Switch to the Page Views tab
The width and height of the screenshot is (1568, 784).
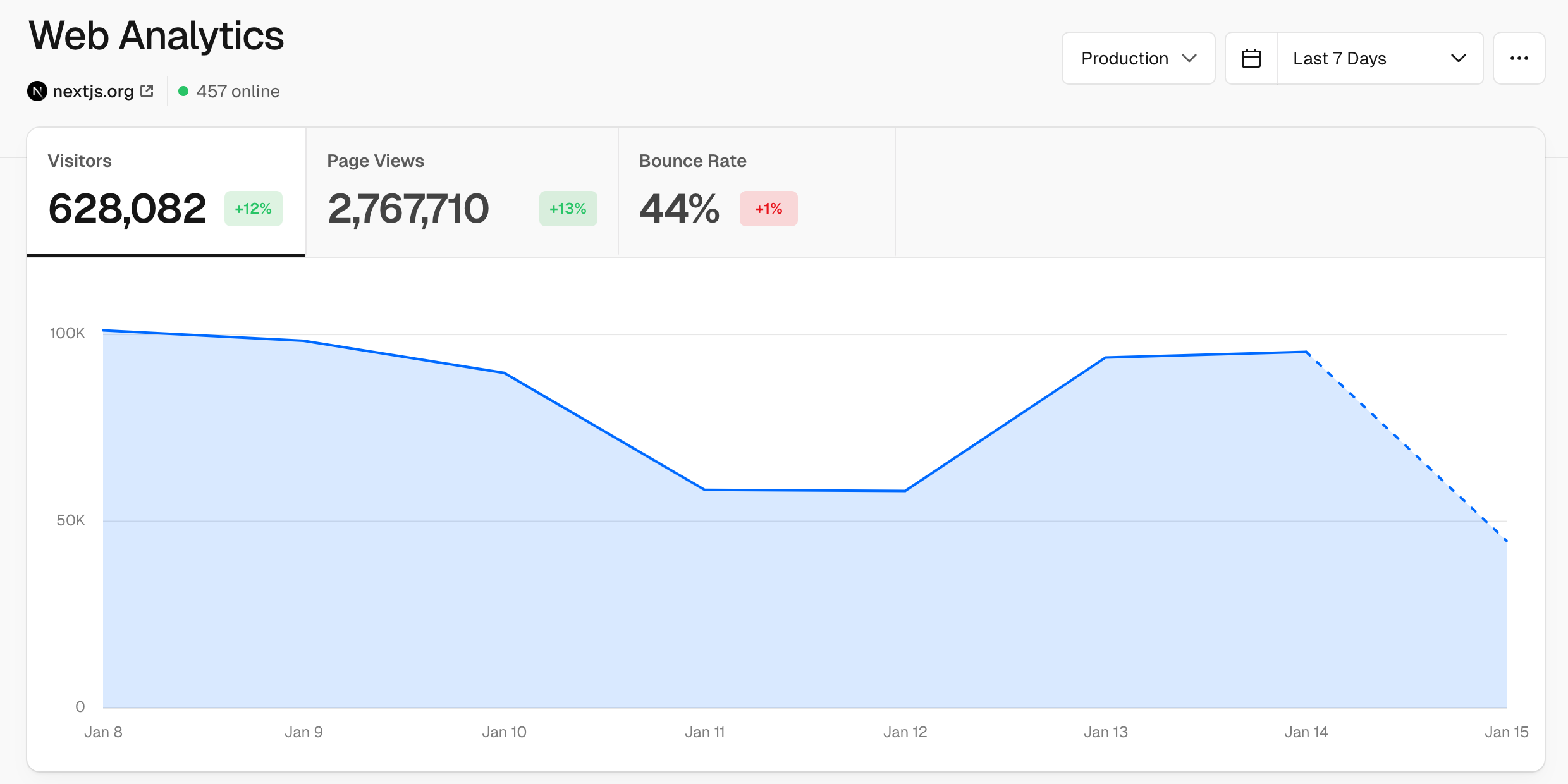[462, 192]
